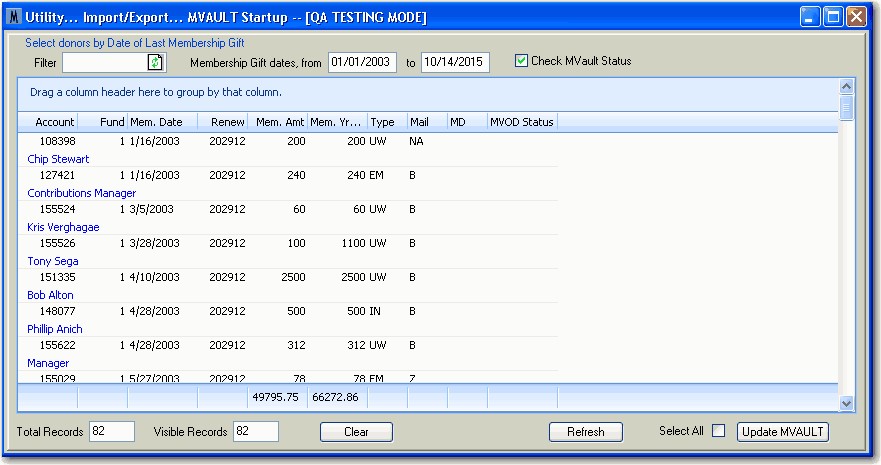Sort by MVOD Status column header
This screenshot has width=881, height=465.
pos(523,122)
